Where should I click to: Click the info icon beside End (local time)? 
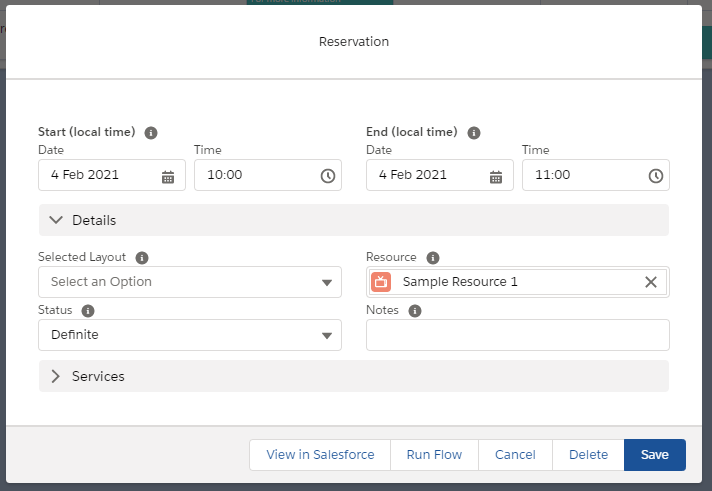474,132
